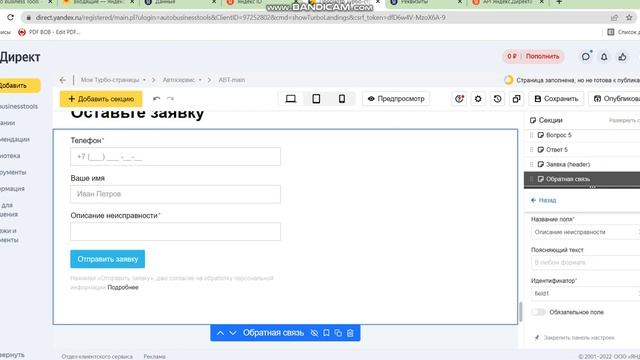Image resolution: width=640 pixels, height=360 pixels.
Task: Click Реклама footer link
Action: 154,357
